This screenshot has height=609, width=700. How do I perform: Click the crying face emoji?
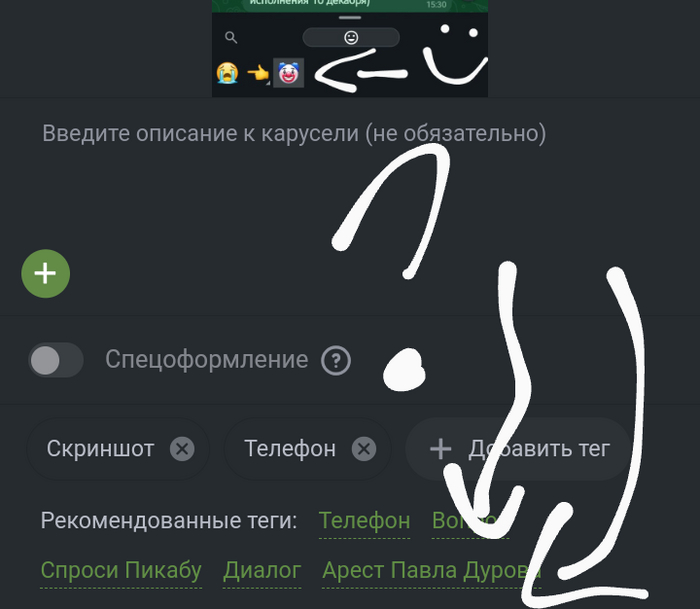[x=228, y=73]
